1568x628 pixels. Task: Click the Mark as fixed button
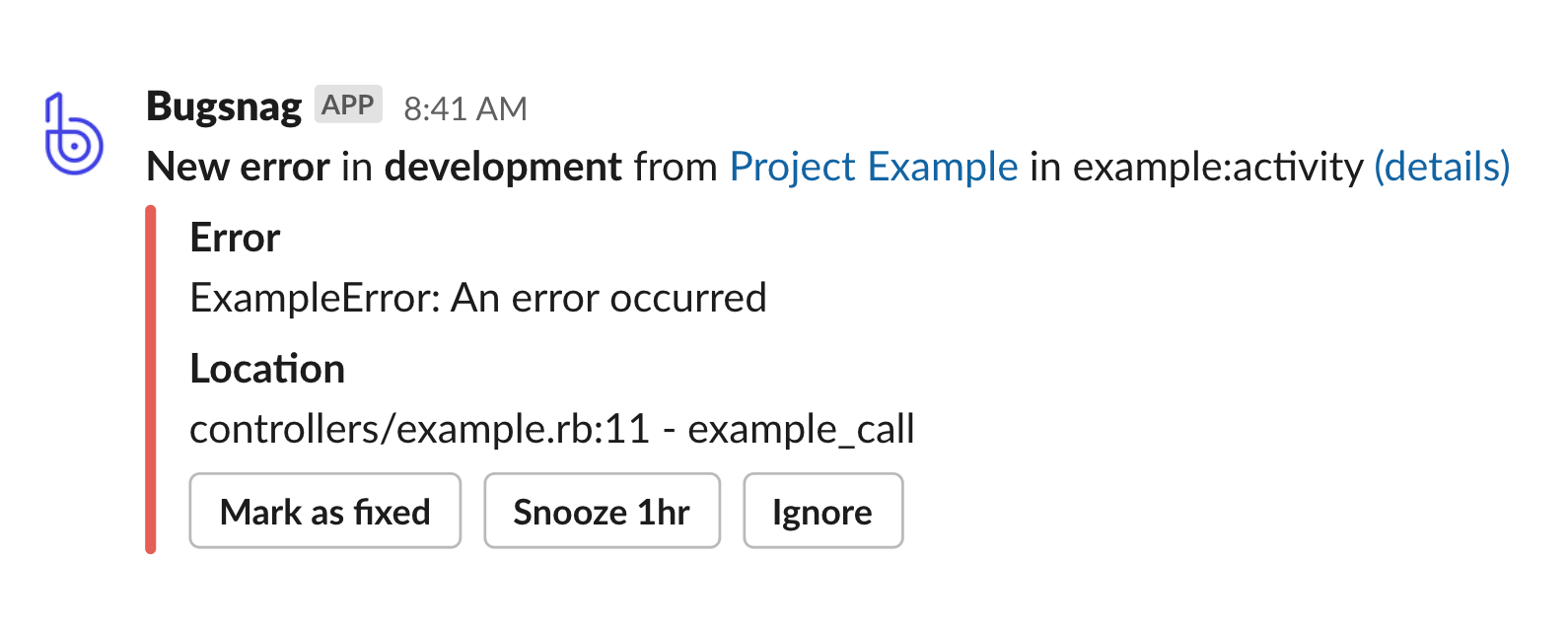tap(325, 511)
